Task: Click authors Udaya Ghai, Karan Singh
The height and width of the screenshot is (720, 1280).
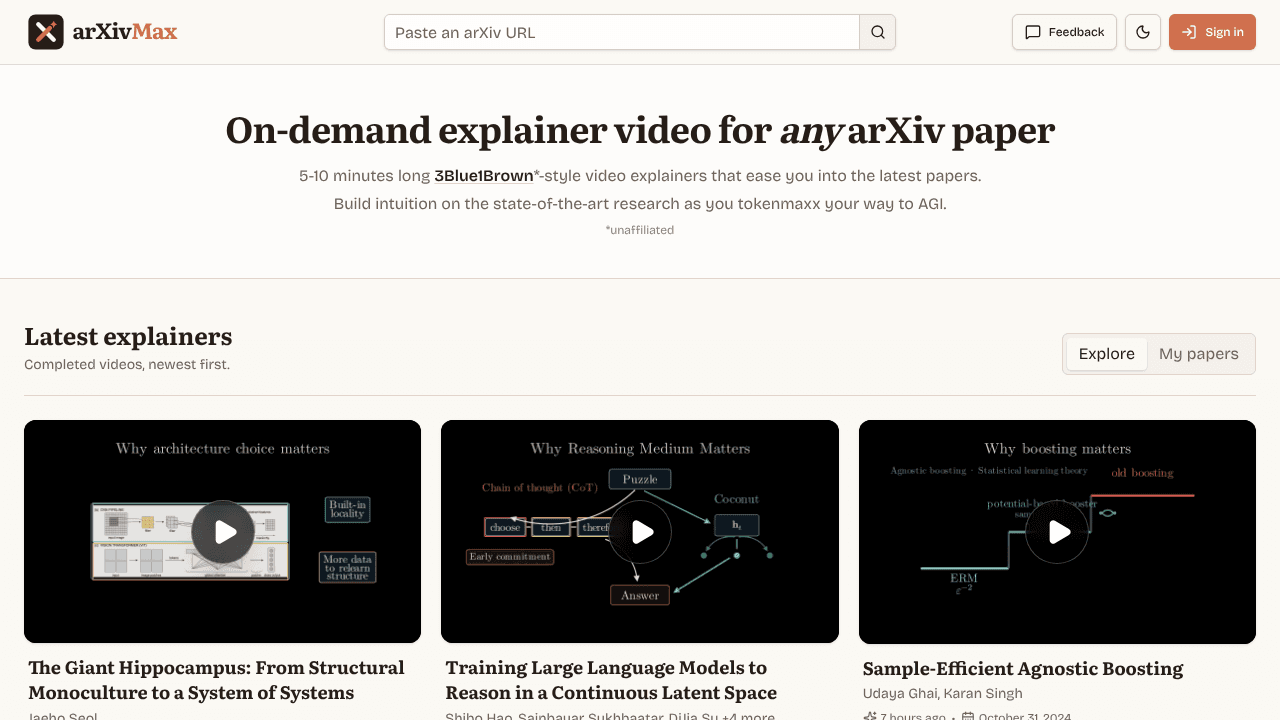Action: 943,694
